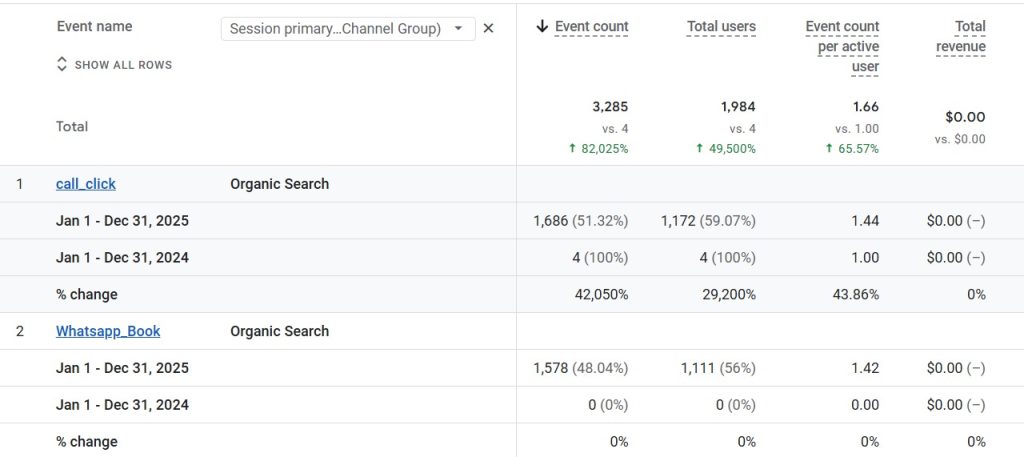Sort by the Event count column header
The image size is (1024, 457).
click(x=592, y=27)
